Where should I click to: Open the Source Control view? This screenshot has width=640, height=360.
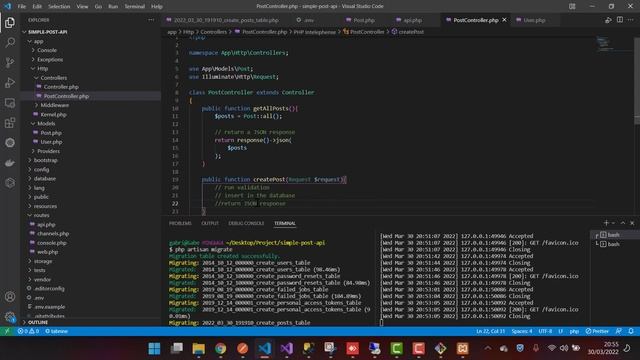click(10, 62)
